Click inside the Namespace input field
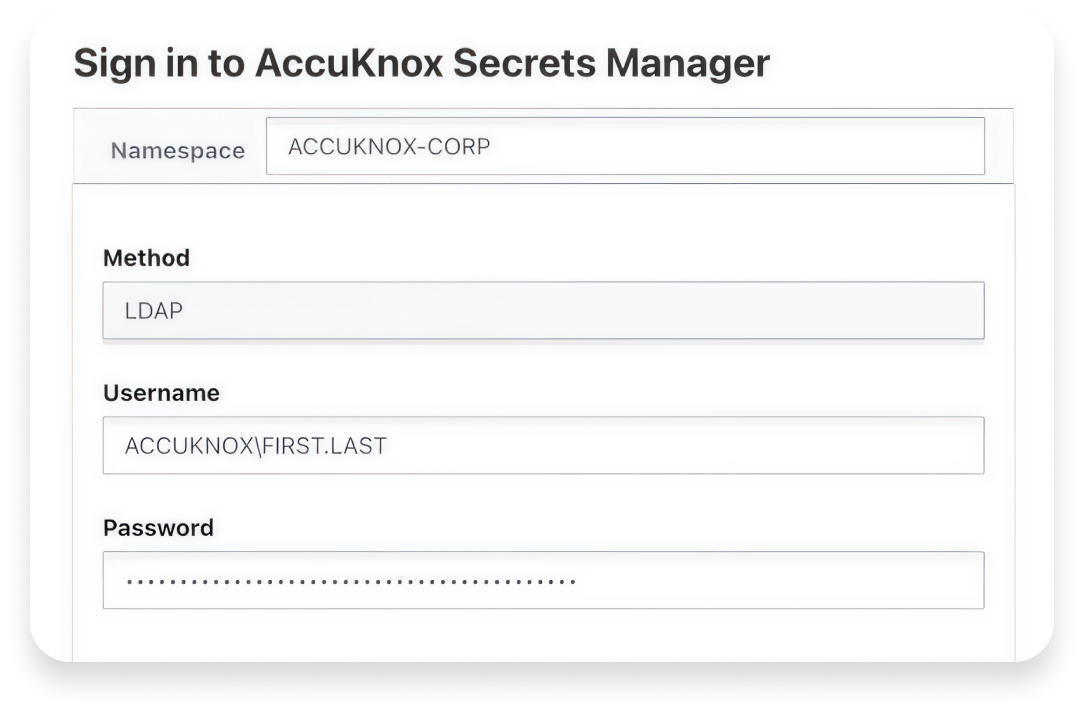1084x712 pixels. [x=625, y=146]
